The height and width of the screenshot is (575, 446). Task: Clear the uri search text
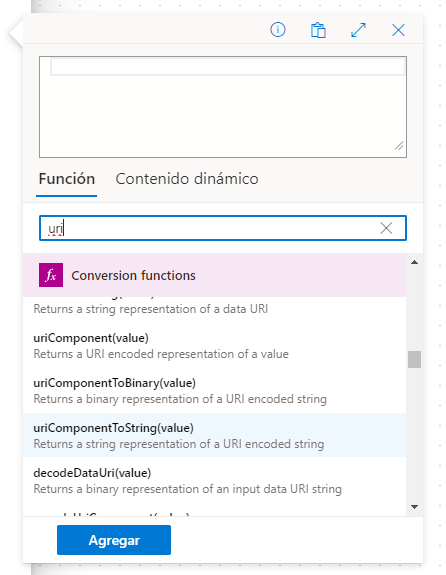[386, 228]
